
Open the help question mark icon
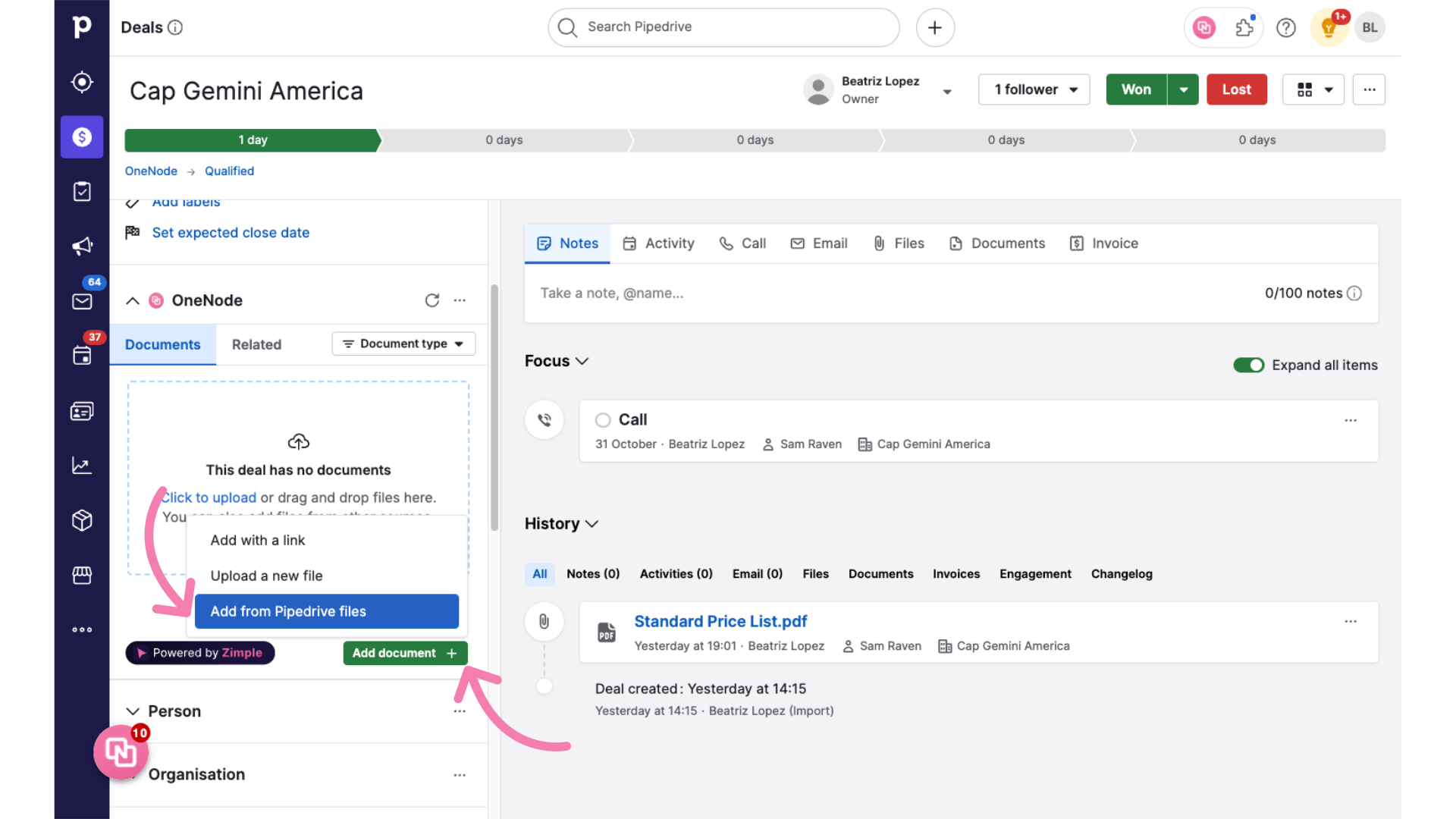(x=1286, y=28)
